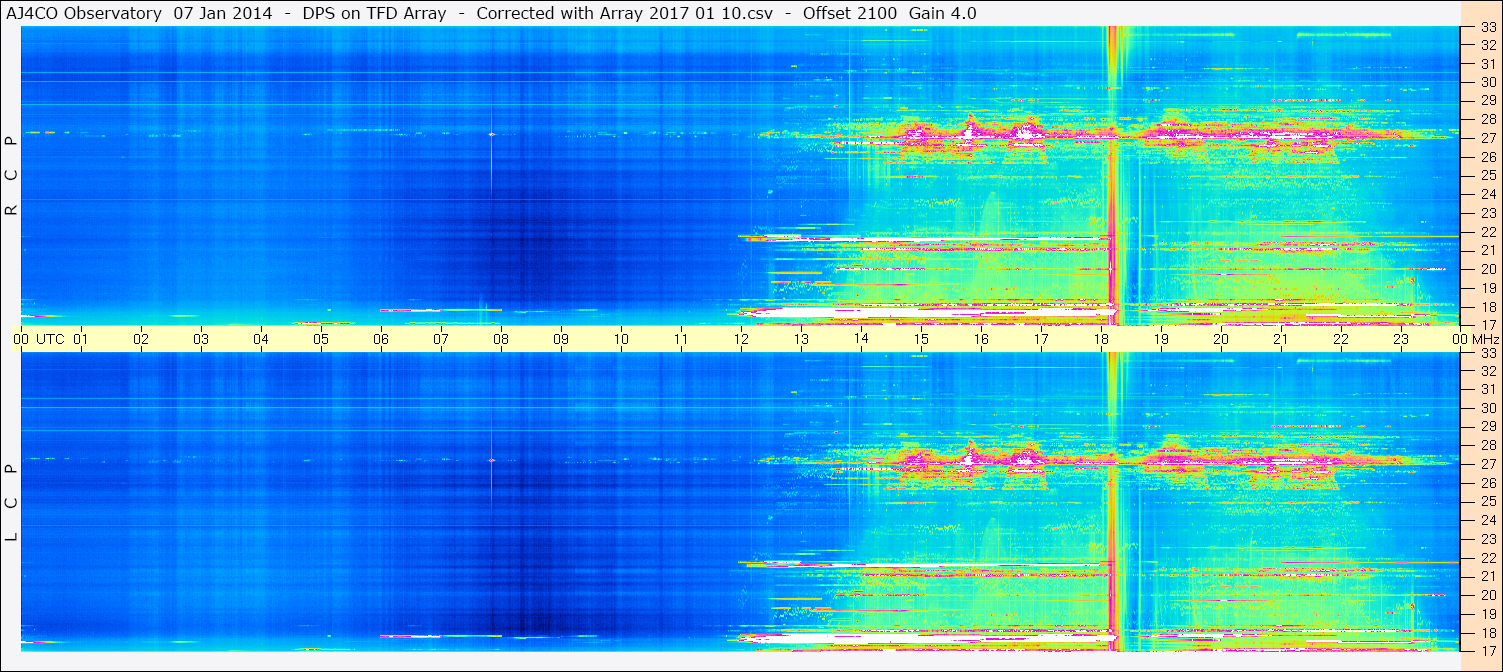
Task: Click the 20 MHz tick in LCP panel
Action: (x=1487, y=595)
